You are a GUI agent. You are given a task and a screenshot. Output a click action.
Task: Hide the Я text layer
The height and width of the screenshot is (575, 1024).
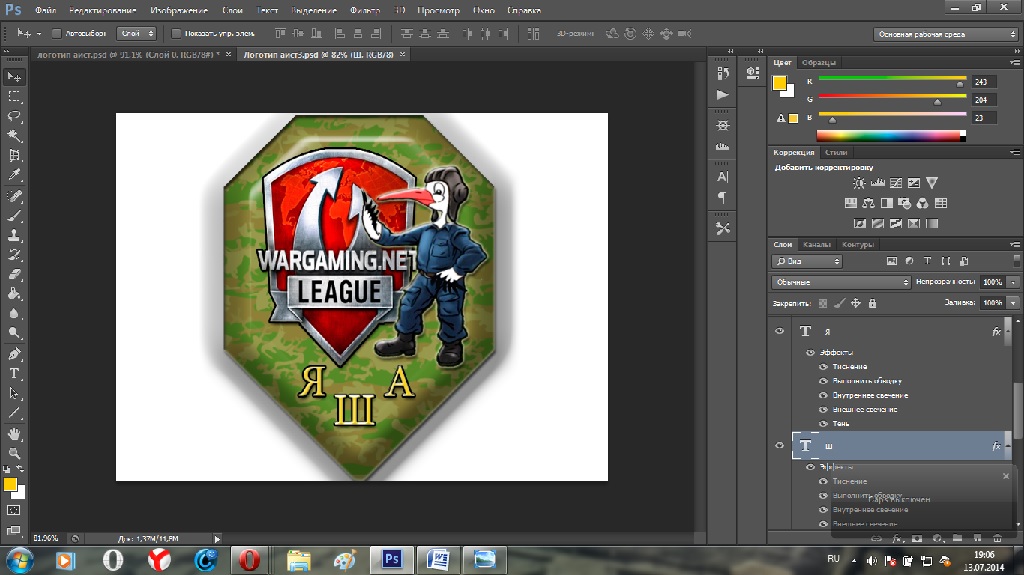(x=779, y=331)
